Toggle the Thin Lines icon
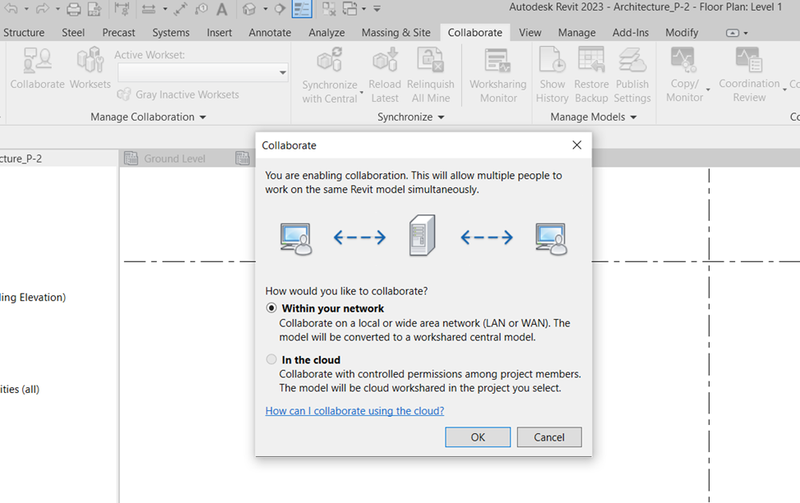The image size is (800, 503). coord(302,9)
